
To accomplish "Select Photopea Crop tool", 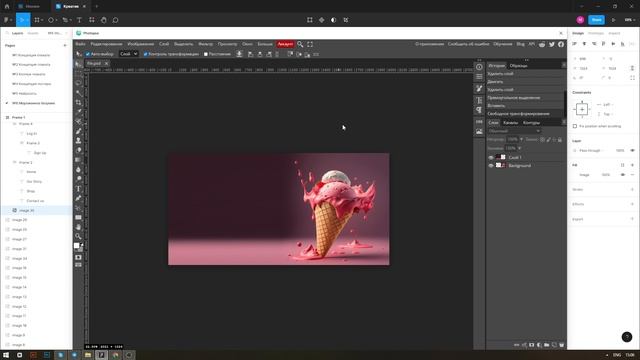I will click(78, 102).
